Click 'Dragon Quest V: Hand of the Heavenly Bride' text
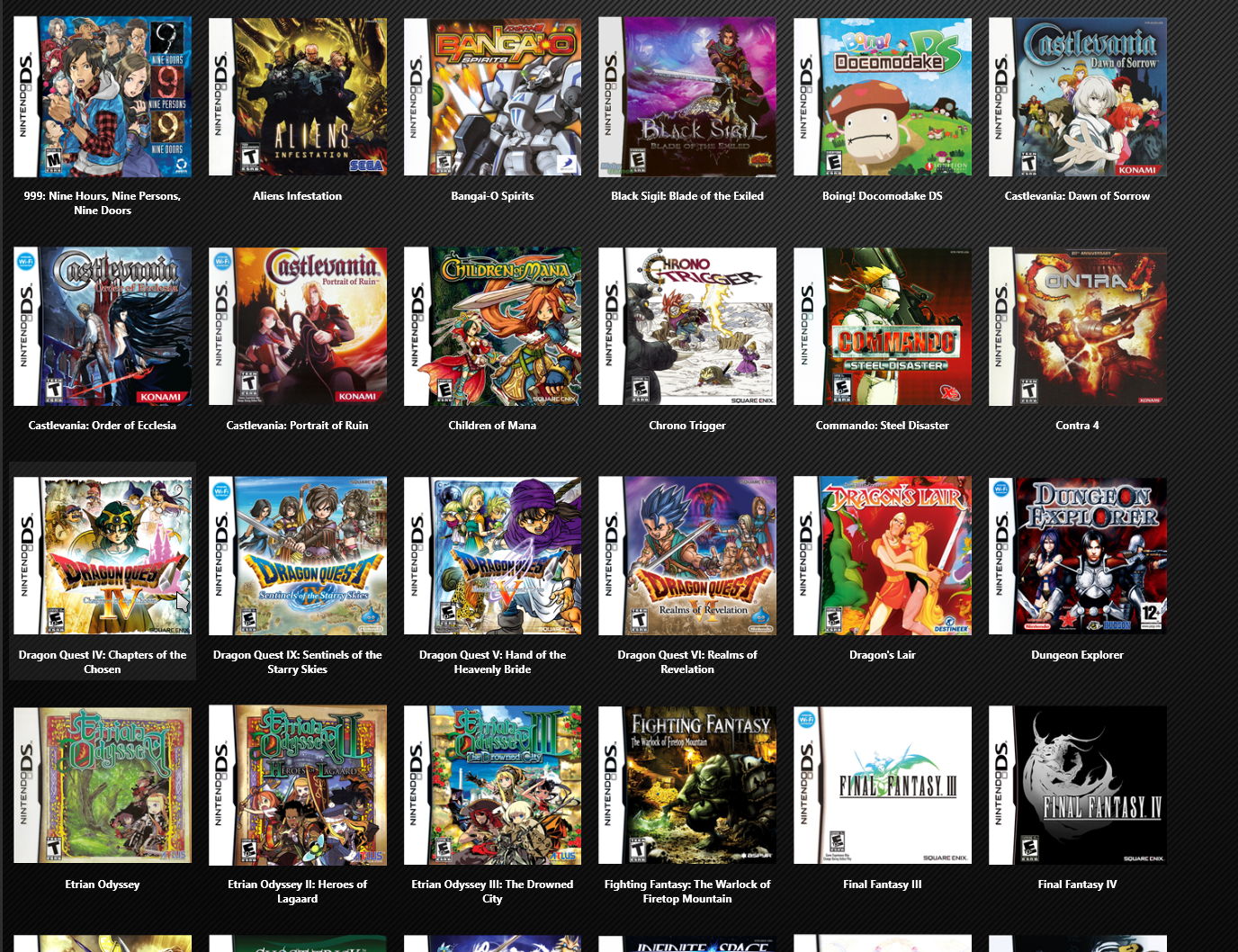Image resolution: width=1238 pixels, height=952 pixels. click(492, 662)
